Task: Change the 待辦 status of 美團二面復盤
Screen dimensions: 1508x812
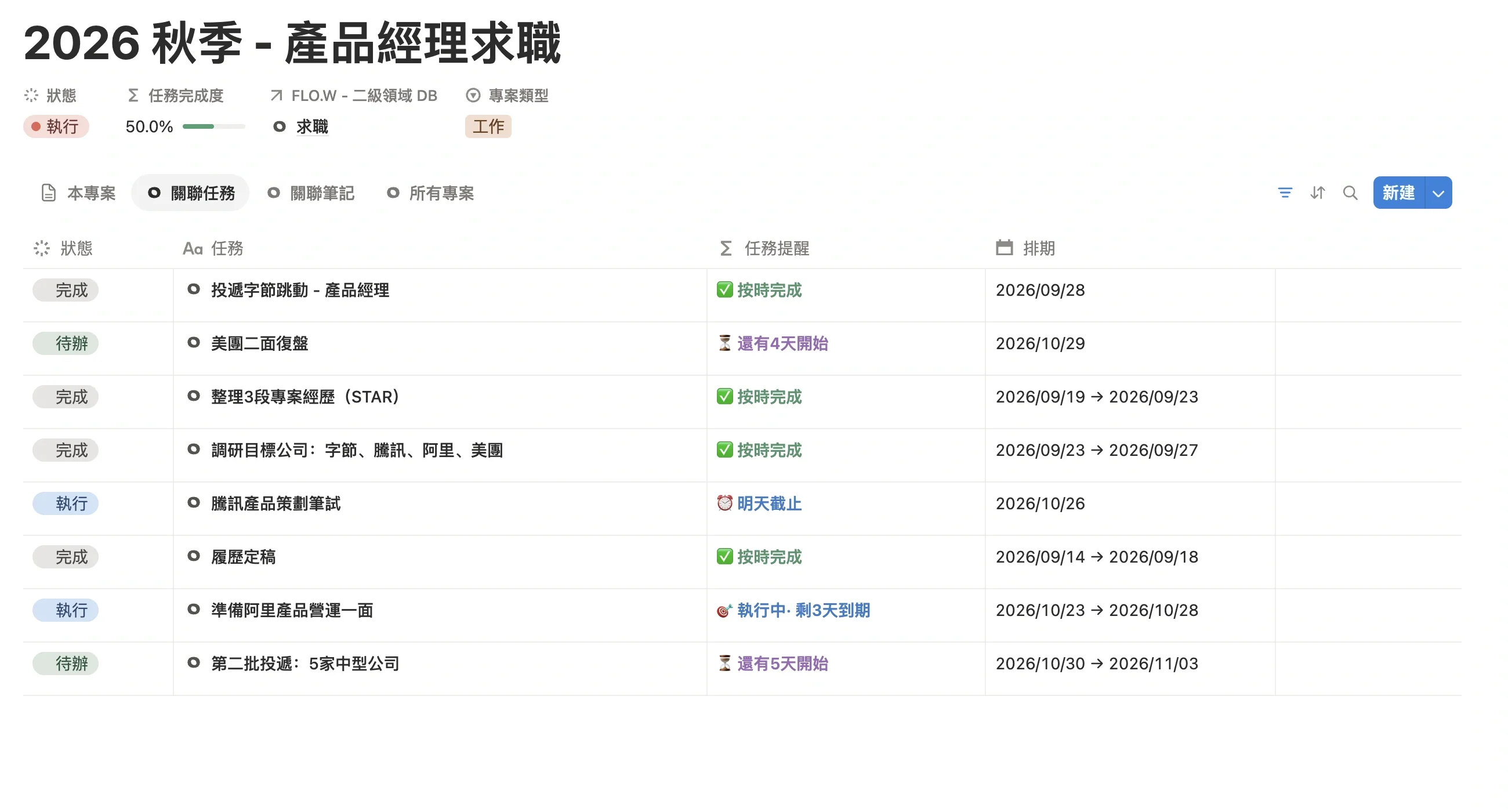Action: [x=66, y=343]
